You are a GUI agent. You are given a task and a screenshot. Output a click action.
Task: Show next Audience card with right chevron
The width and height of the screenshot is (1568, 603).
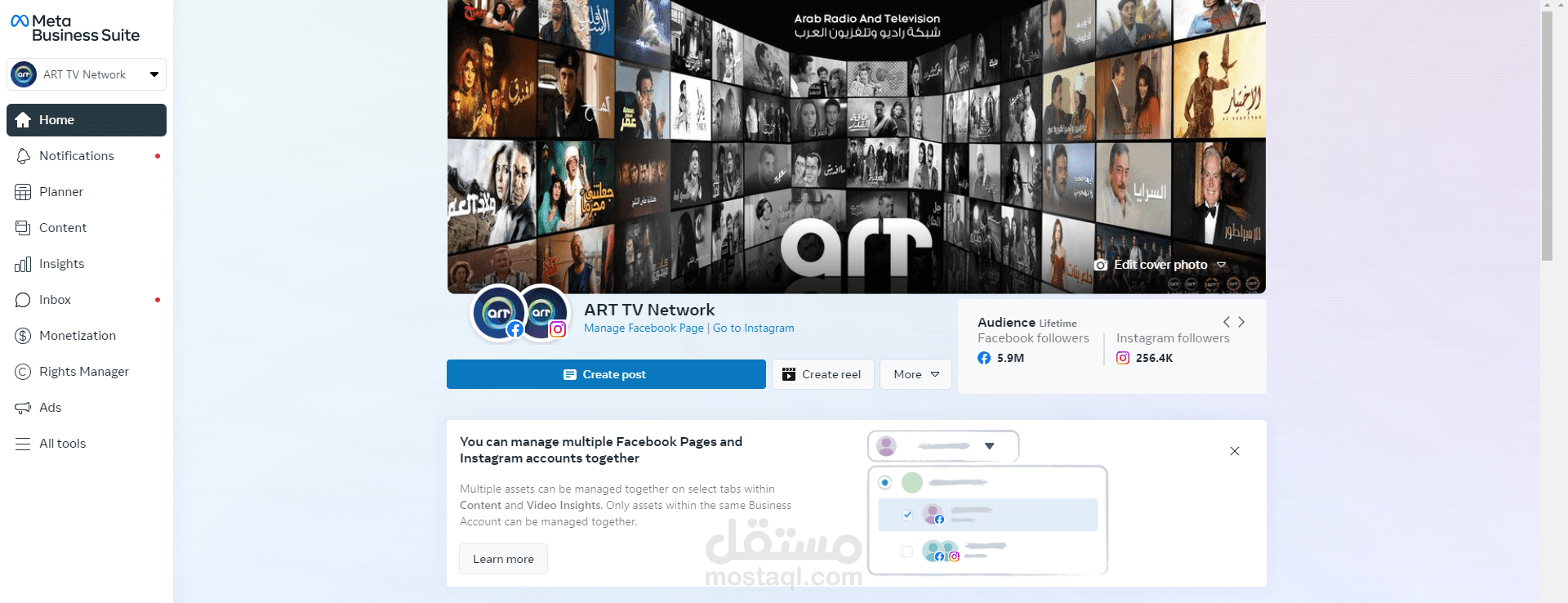click(x=1241, y=322)
